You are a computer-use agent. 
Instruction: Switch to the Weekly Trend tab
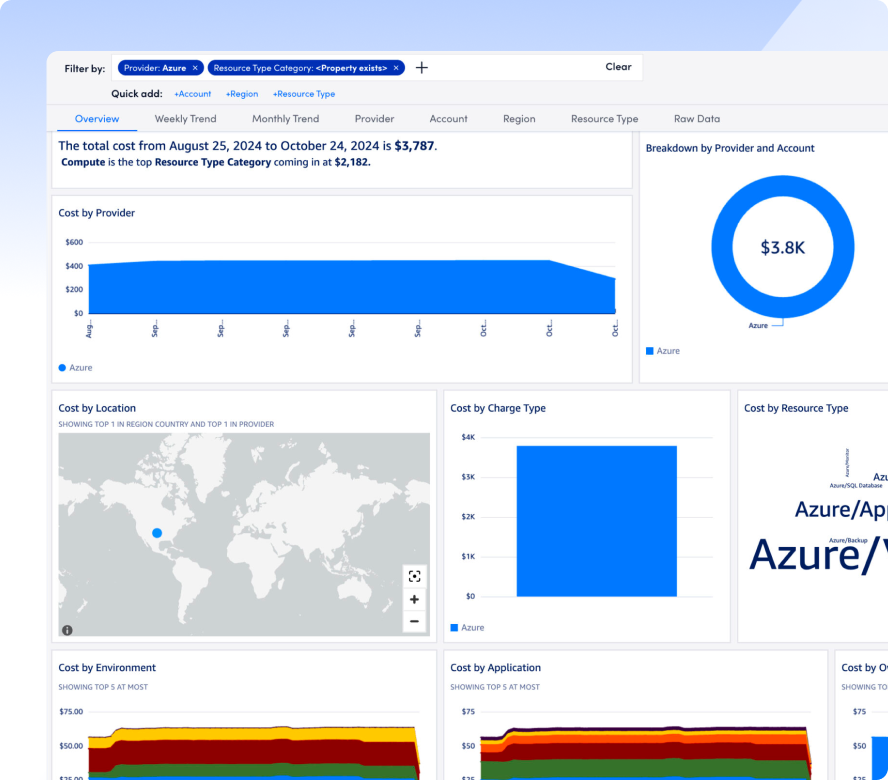[x=185, y=119]
